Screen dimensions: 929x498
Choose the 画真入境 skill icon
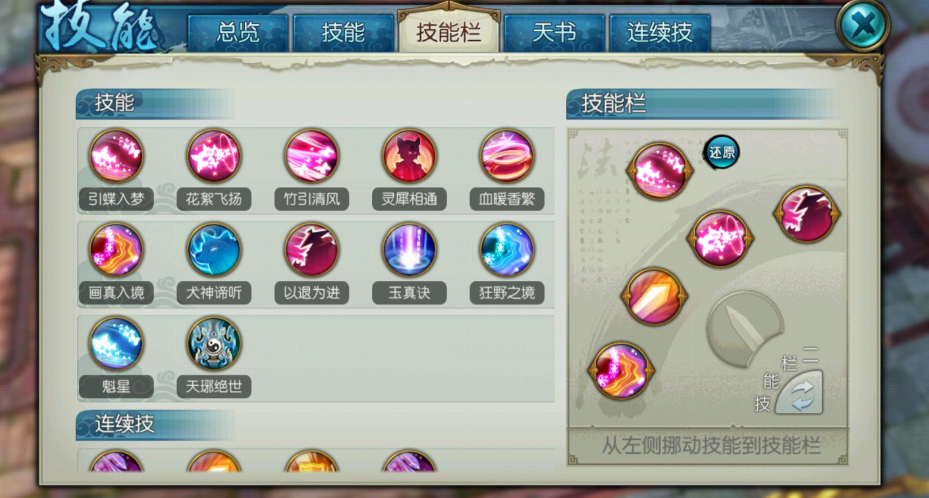[x=116, y=250]
